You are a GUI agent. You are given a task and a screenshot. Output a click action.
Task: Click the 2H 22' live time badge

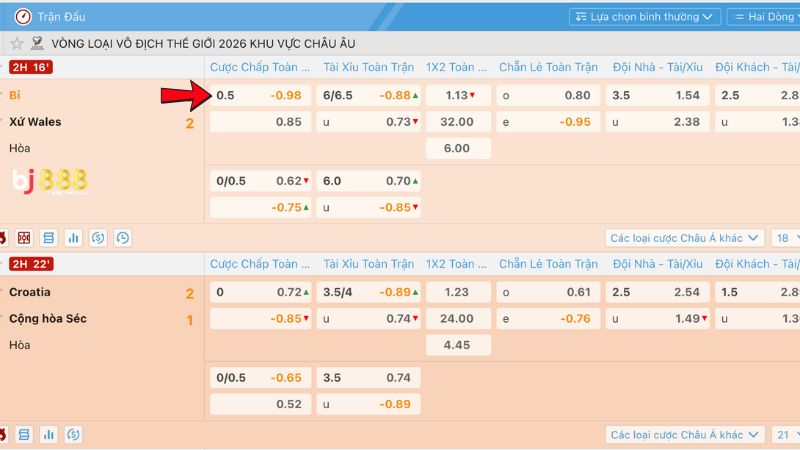pos(31,264)
